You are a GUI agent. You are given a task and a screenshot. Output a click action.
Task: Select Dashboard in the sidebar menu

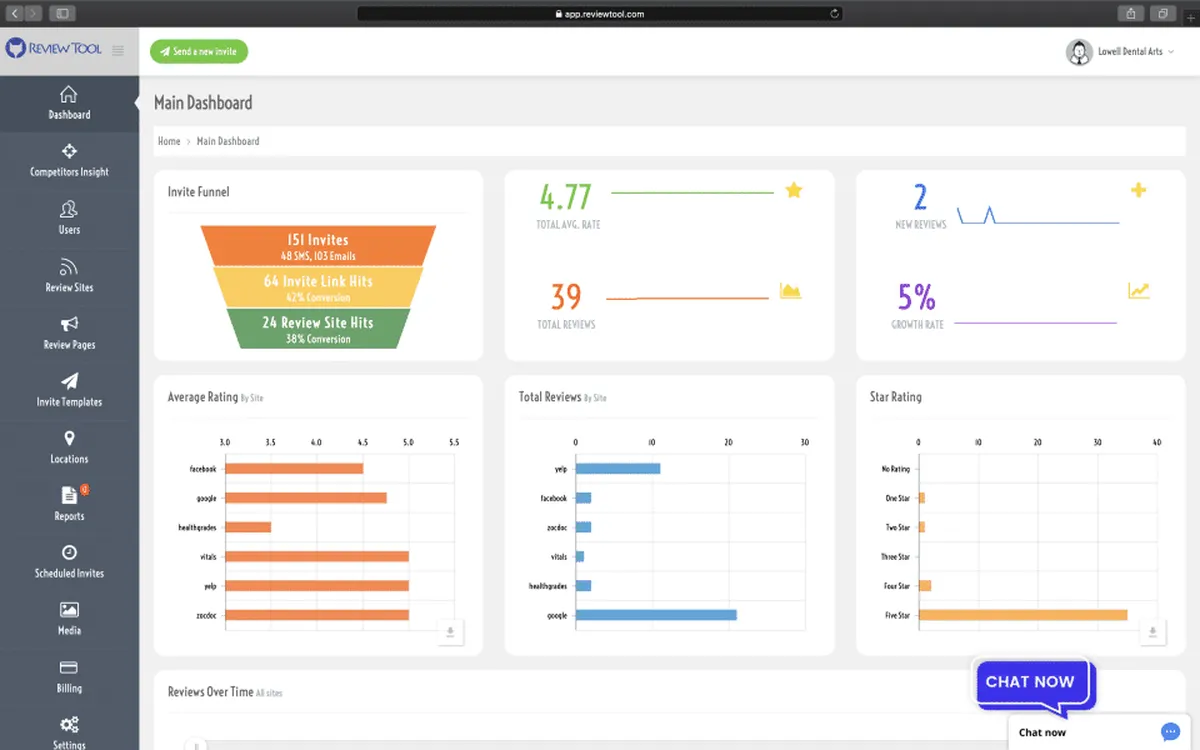tap(69, 104)
